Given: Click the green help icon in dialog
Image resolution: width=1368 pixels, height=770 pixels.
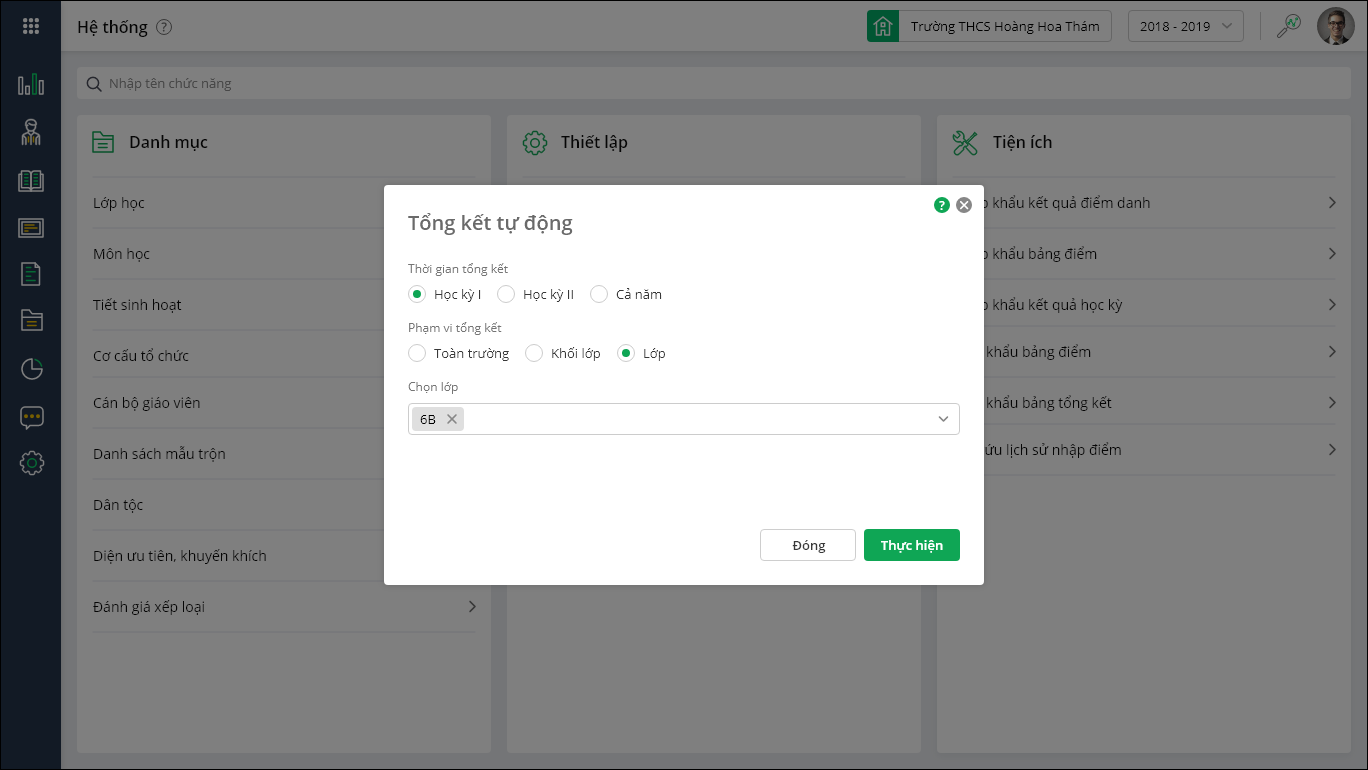Looking at the screenshot, I should [941, 205].
